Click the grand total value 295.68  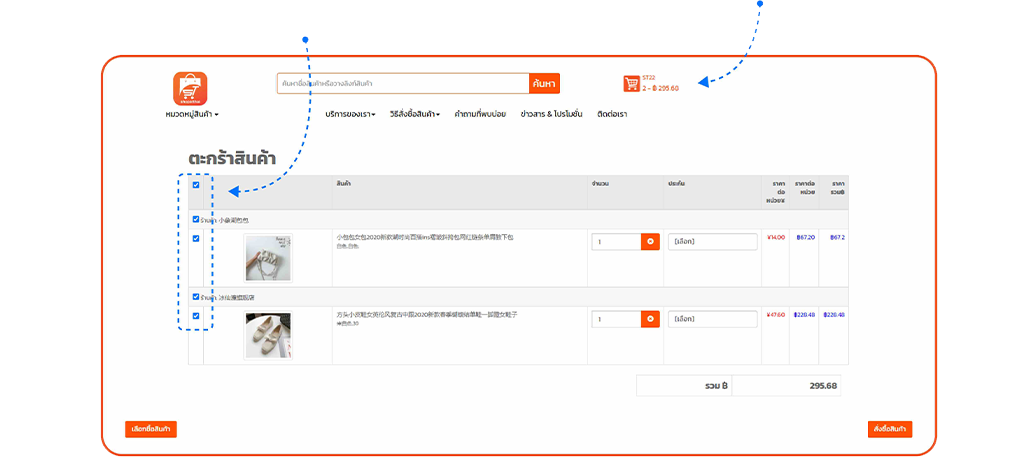823,386
